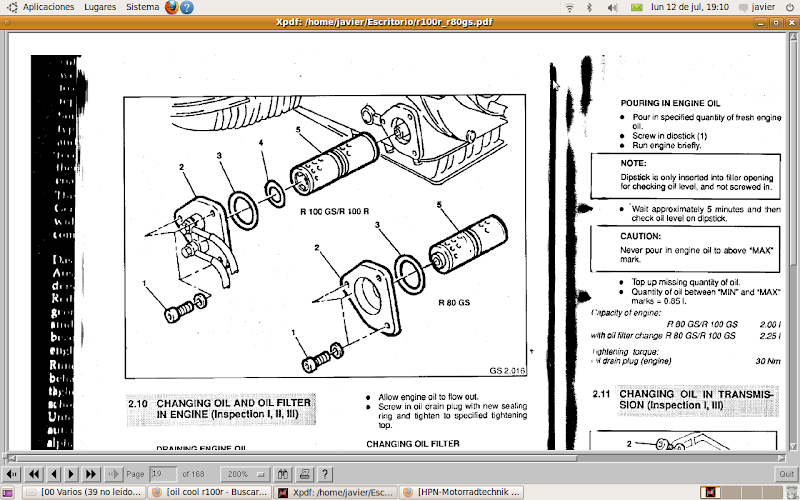Click heading 'CHANGING OIL IN TRANSMISSION'
The height and width of the screenshot is (500, 800).
pos(696,399)
